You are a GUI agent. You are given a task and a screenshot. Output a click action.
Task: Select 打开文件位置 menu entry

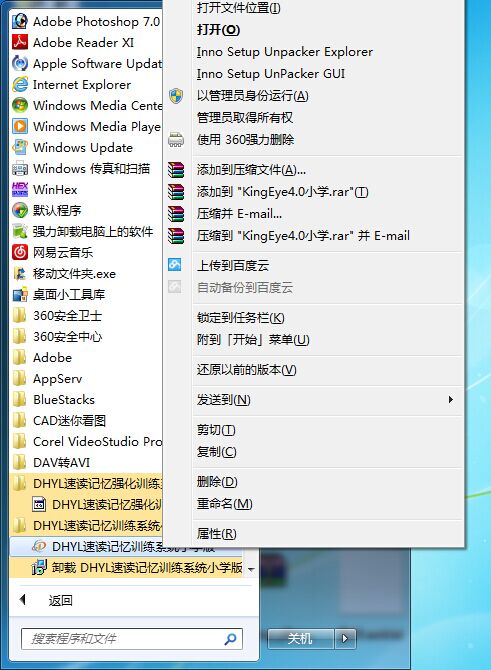tap(238, 8)
